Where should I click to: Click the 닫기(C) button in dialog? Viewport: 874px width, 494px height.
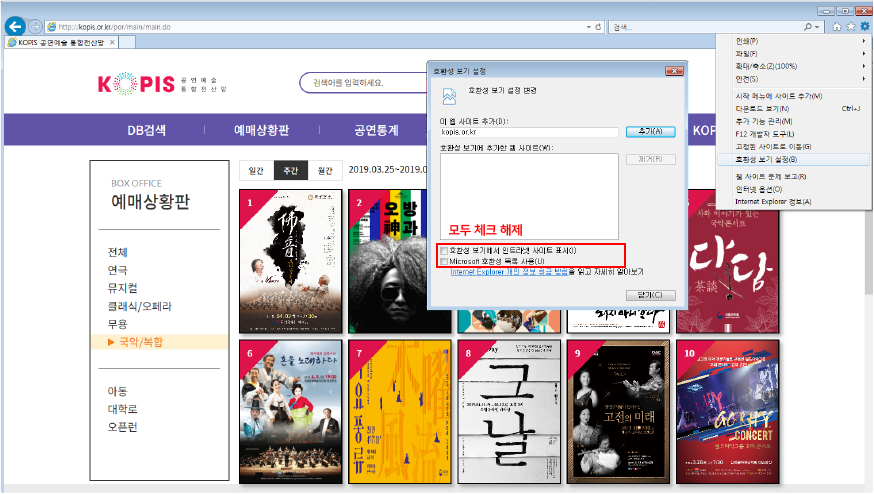[x=650, y=295]
